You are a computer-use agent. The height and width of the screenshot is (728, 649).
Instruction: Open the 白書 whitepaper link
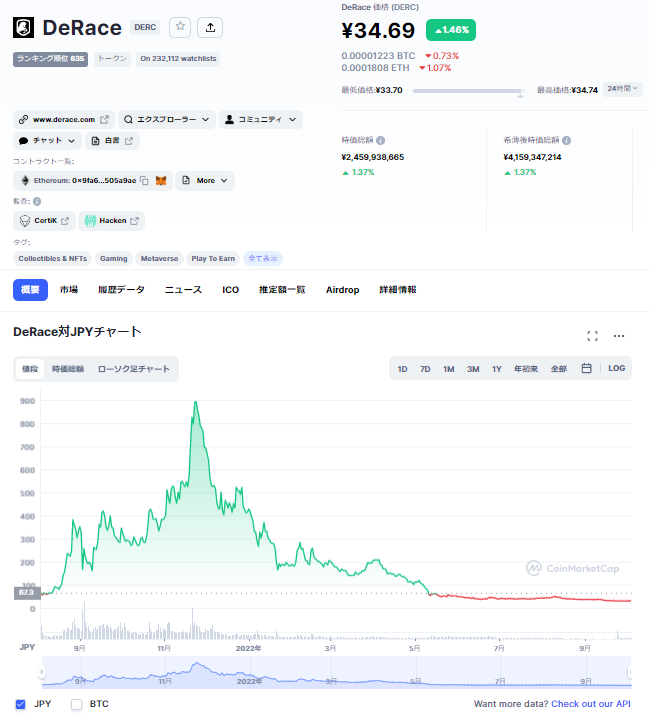112,141
